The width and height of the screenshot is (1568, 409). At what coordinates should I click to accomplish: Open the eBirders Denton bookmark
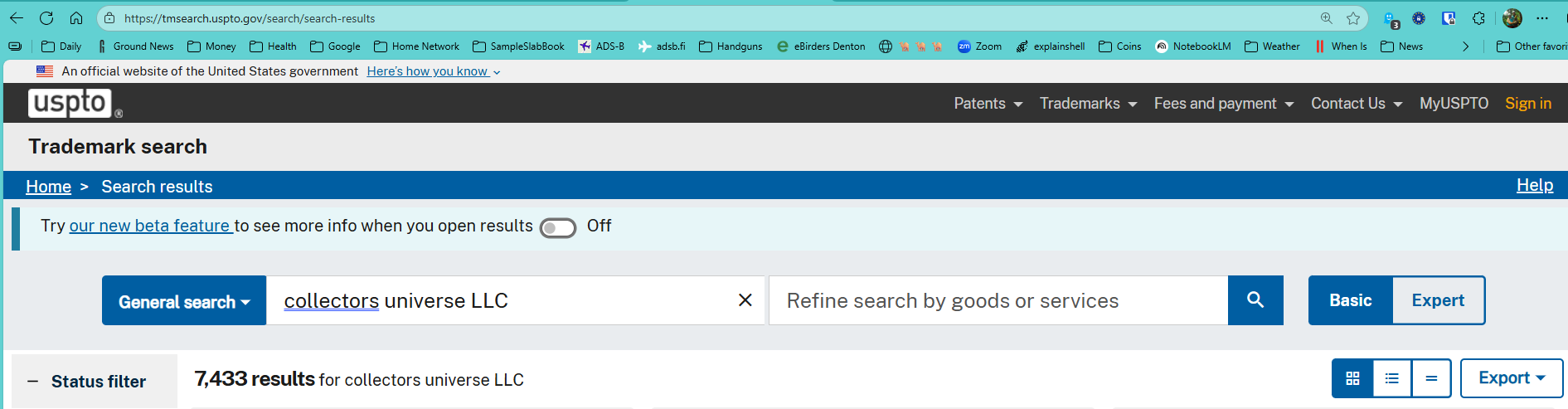[x=821, y=46]
